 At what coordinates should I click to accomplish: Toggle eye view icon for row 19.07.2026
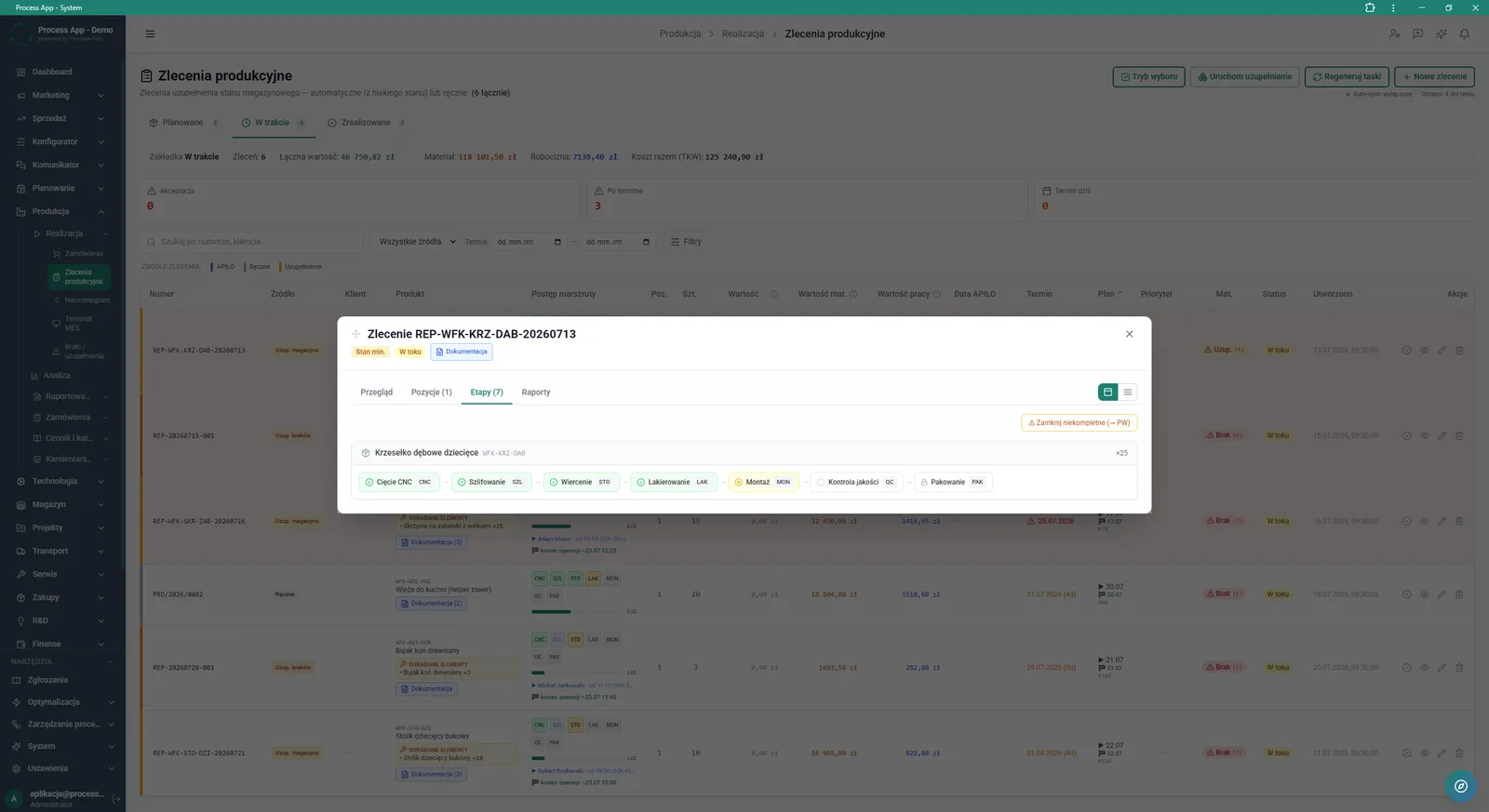click(x=1424, y=594)
